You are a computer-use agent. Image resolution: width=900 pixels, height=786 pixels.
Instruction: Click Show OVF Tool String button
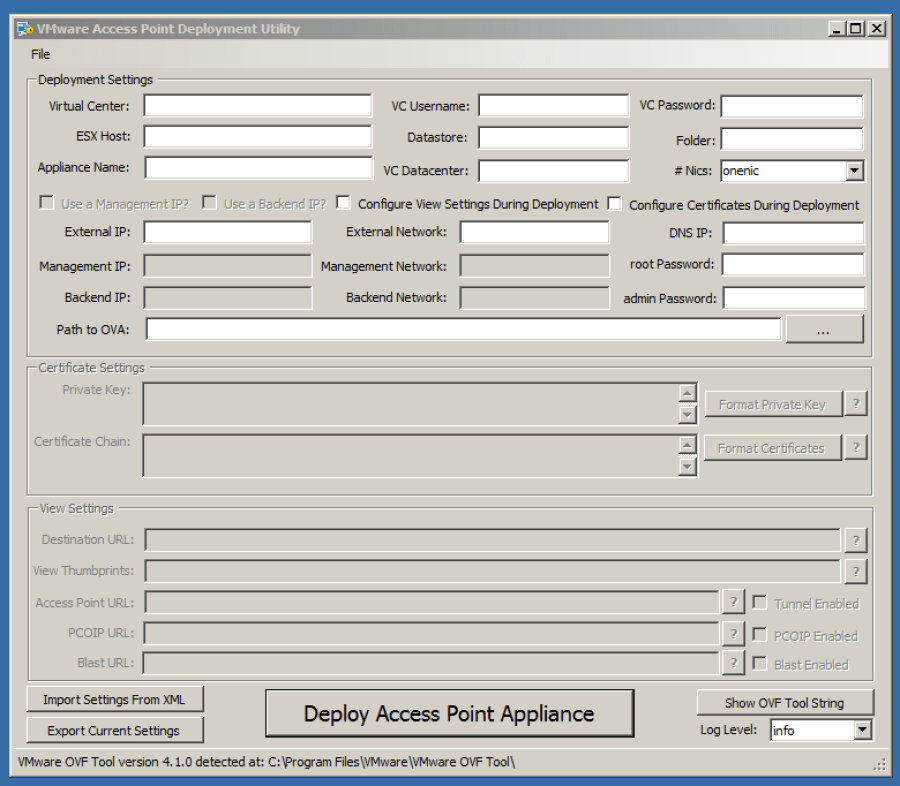tap(784, 703)
